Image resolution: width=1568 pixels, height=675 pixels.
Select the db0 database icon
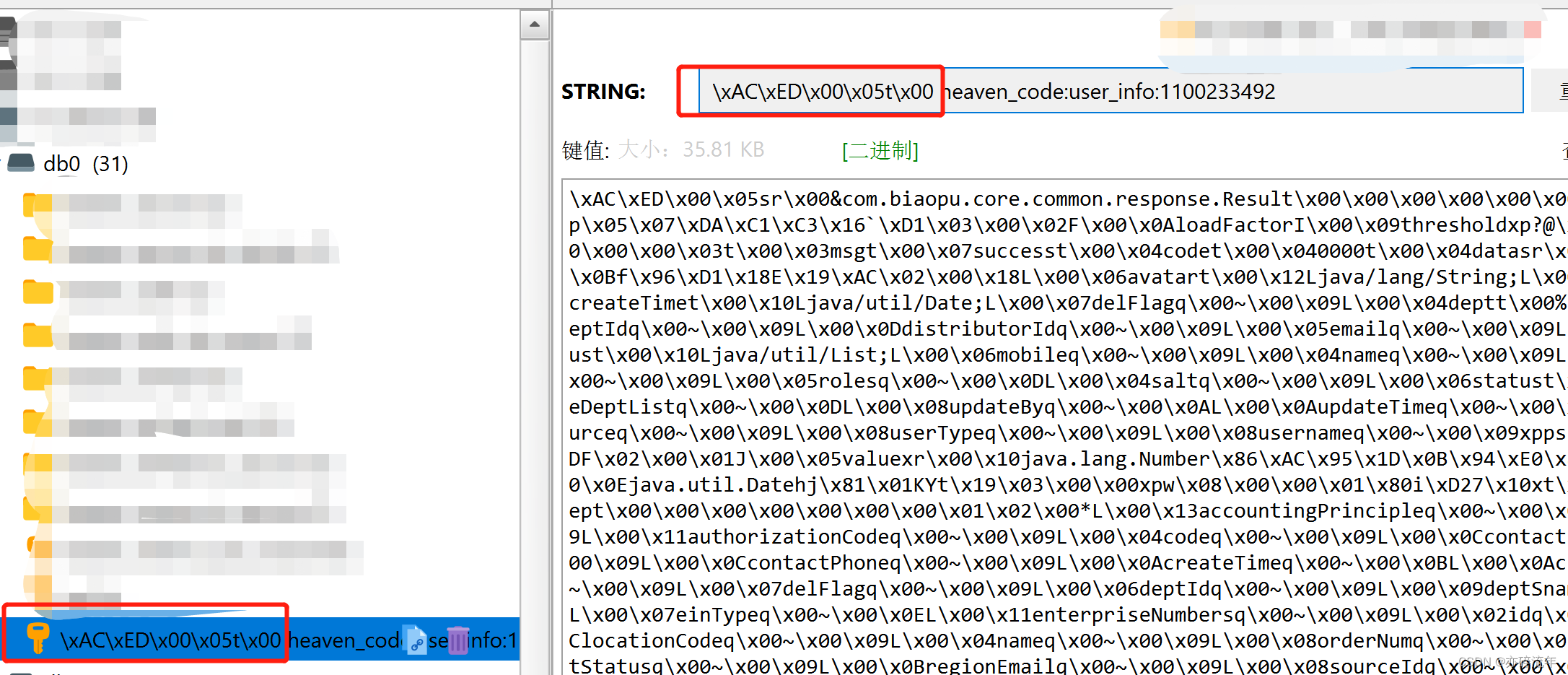click(x=20, y=163)
